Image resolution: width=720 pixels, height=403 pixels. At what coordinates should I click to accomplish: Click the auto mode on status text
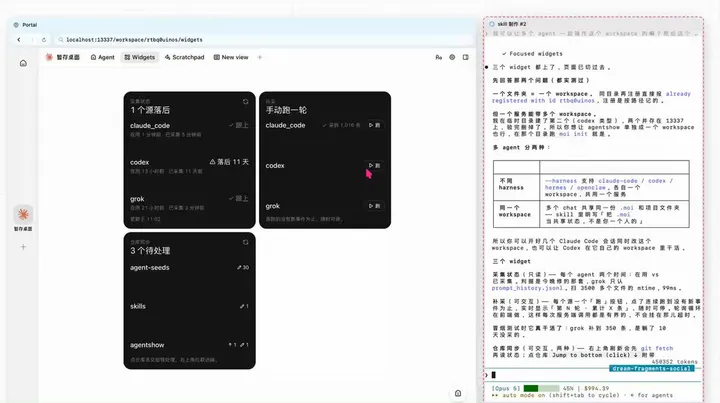[x=523, y=395]
